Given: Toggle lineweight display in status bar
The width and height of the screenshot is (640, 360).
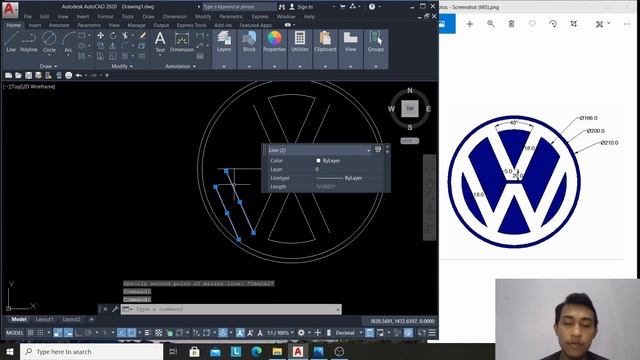Looking at the screenshot, I should [x=147, y=333].
